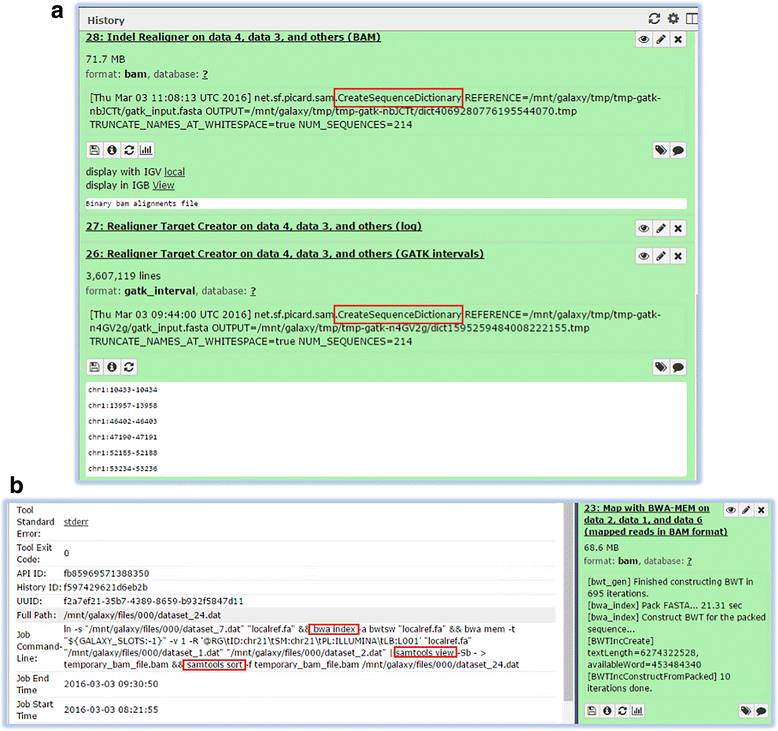Click the job details vertical scrollbar
Viewport: 778px width, 731px height.
(x=569, y=601)
